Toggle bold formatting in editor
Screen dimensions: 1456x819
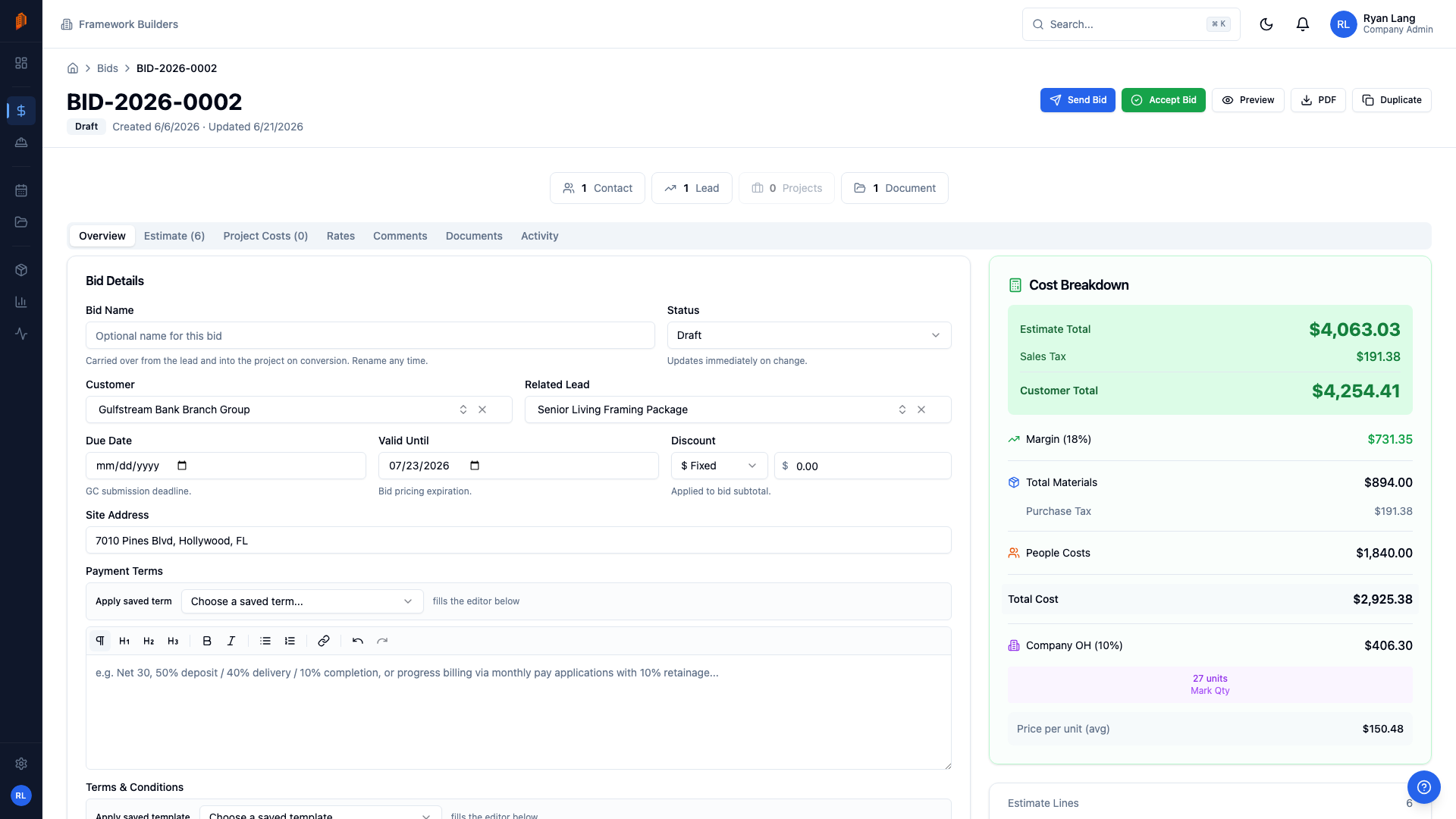[207, 641]
